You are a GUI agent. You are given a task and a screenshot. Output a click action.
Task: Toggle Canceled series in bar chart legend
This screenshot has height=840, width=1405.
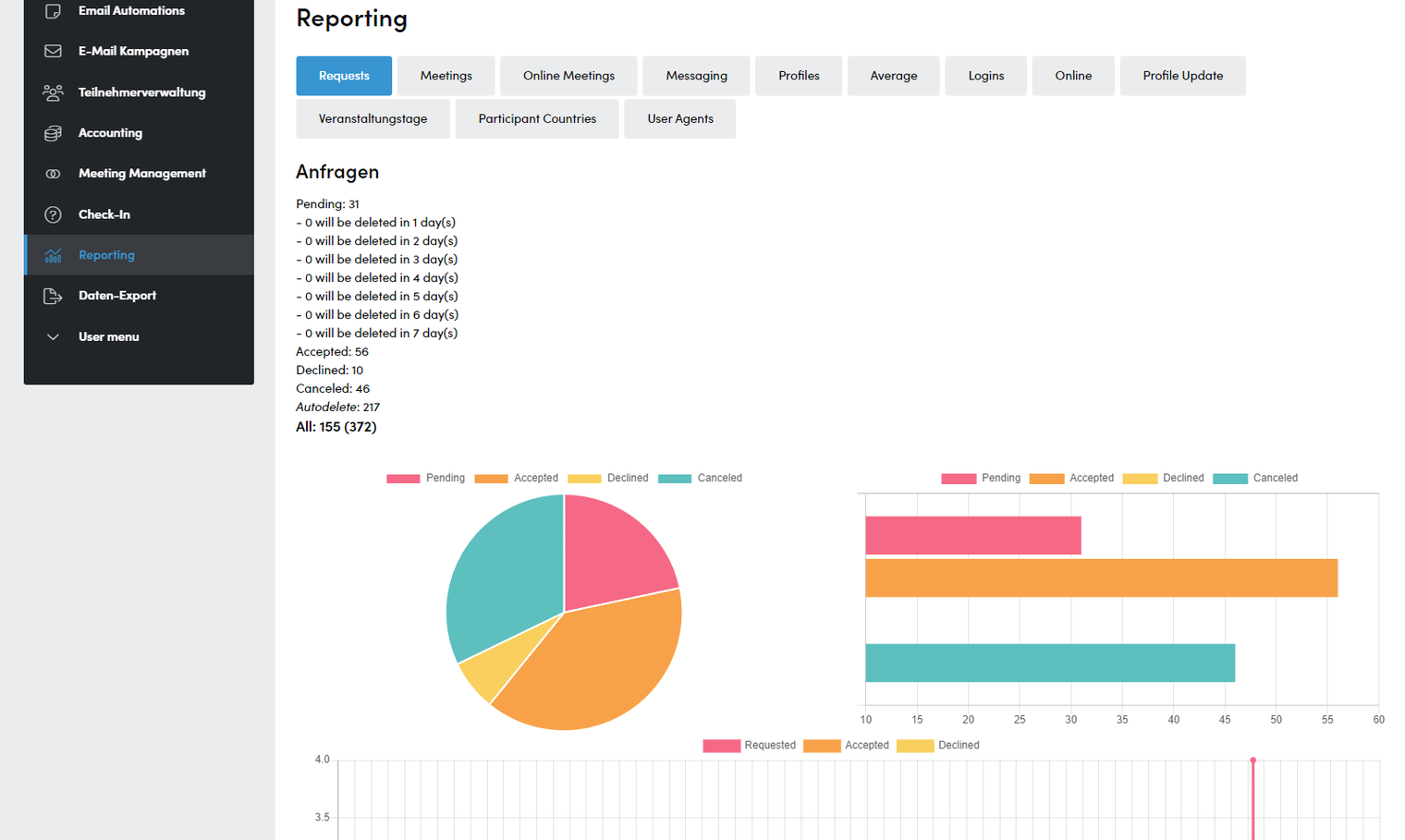point(1255,478)
